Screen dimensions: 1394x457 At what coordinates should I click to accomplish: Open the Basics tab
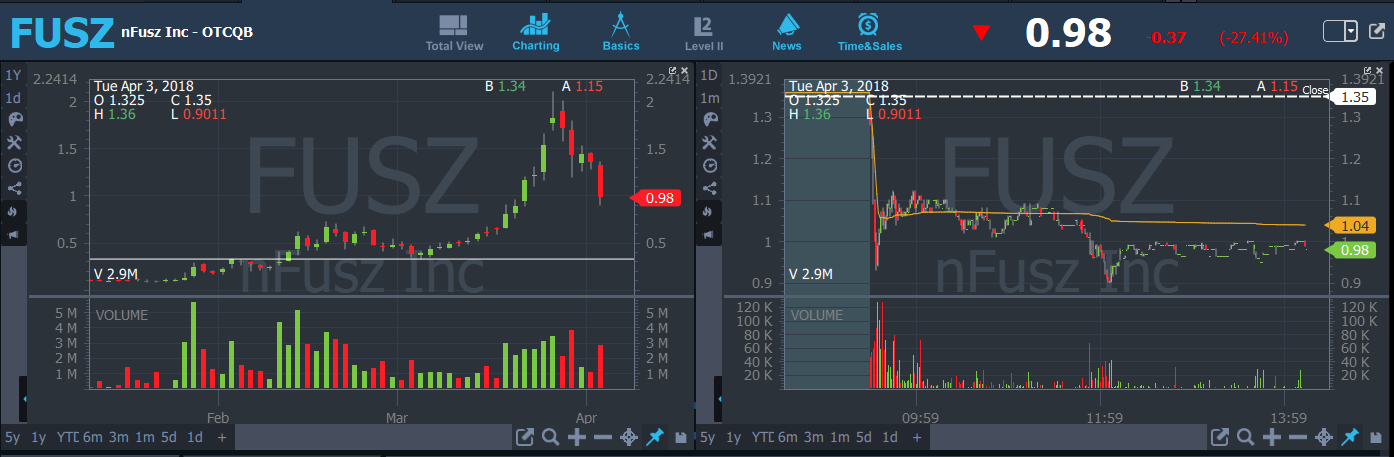[621, 33]
